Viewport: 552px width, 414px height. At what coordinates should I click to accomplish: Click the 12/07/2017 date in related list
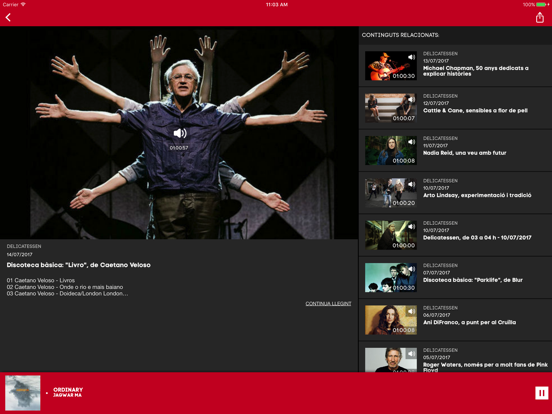436,103
